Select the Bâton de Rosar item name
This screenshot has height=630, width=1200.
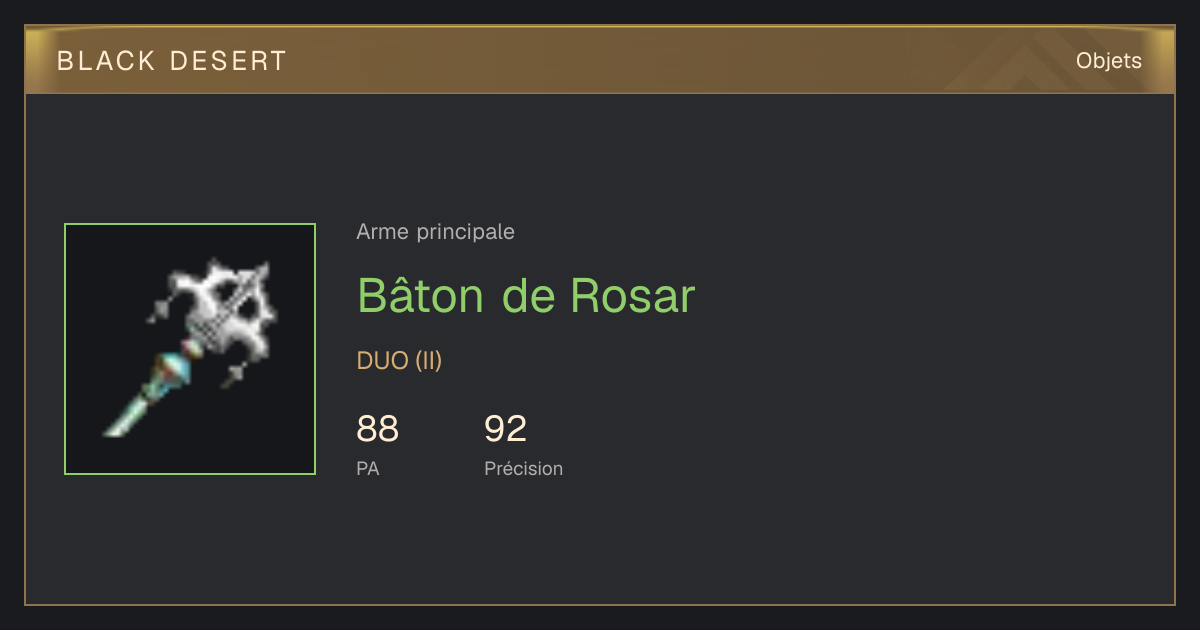click(x=526, y=295)
